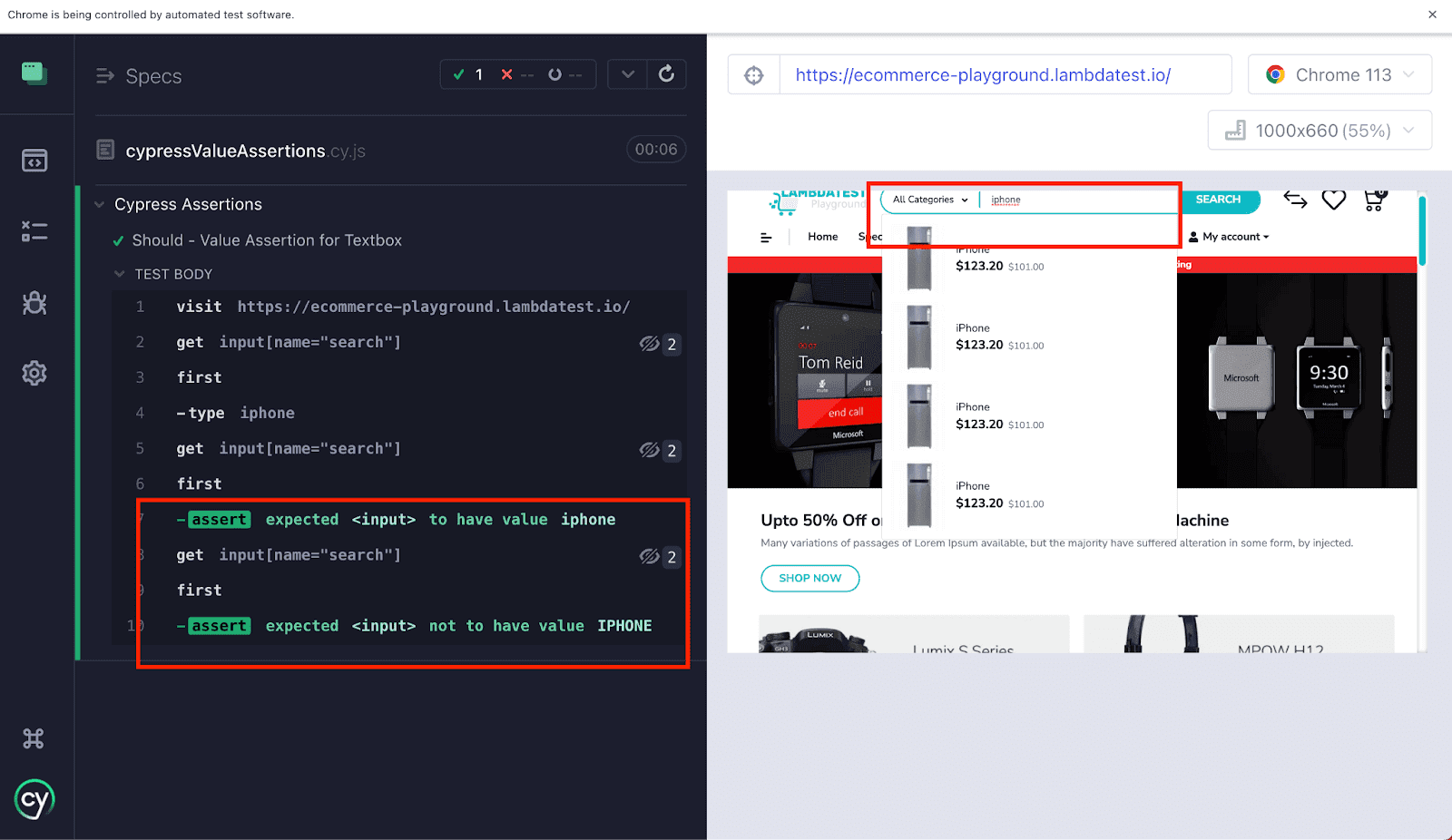1452x840 pixels.
Task: Toggle hidden elements eye on line 2 get step
Action: click(x=650, y=344)
